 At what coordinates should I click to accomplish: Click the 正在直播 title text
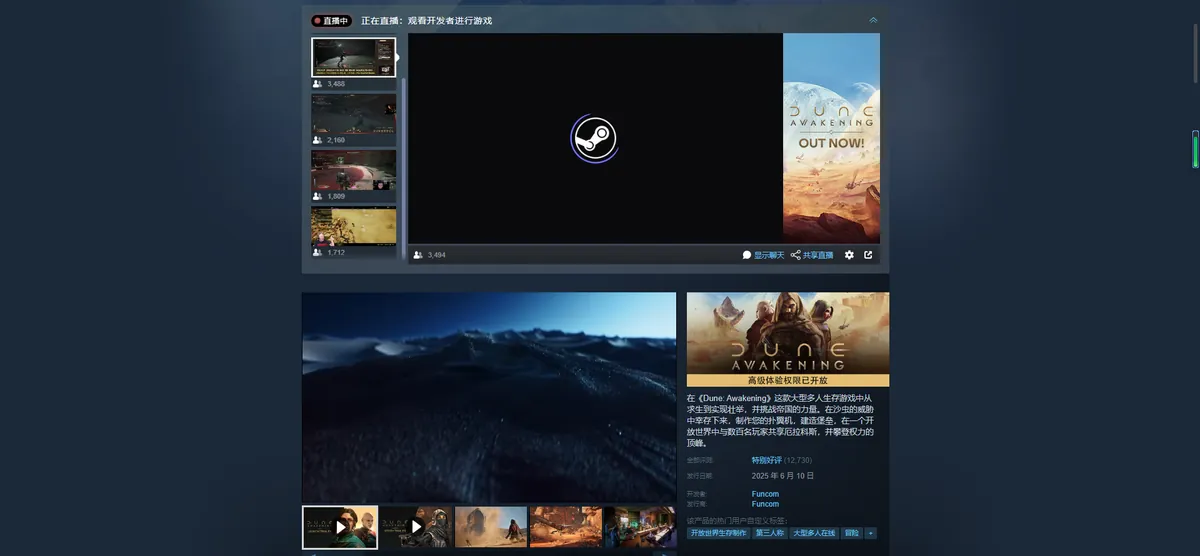(x=426, y=20)
